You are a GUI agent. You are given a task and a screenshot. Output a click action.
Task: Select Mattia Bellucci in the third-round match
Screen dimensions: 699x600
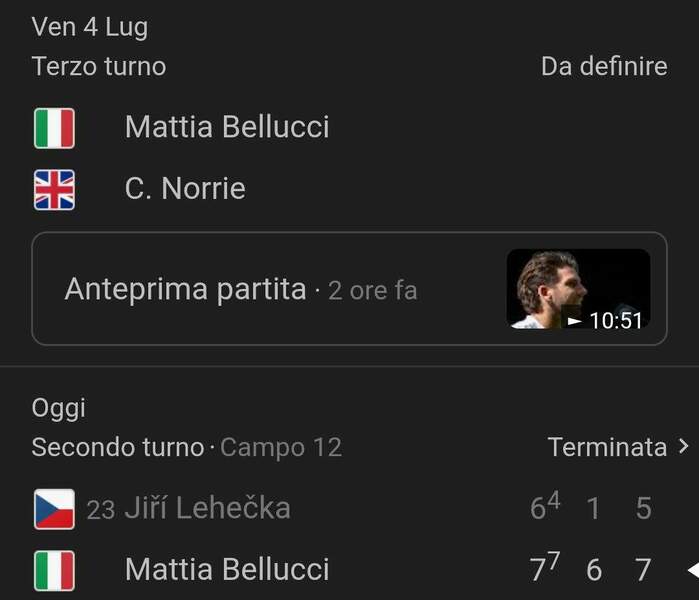tap(227, 127)
